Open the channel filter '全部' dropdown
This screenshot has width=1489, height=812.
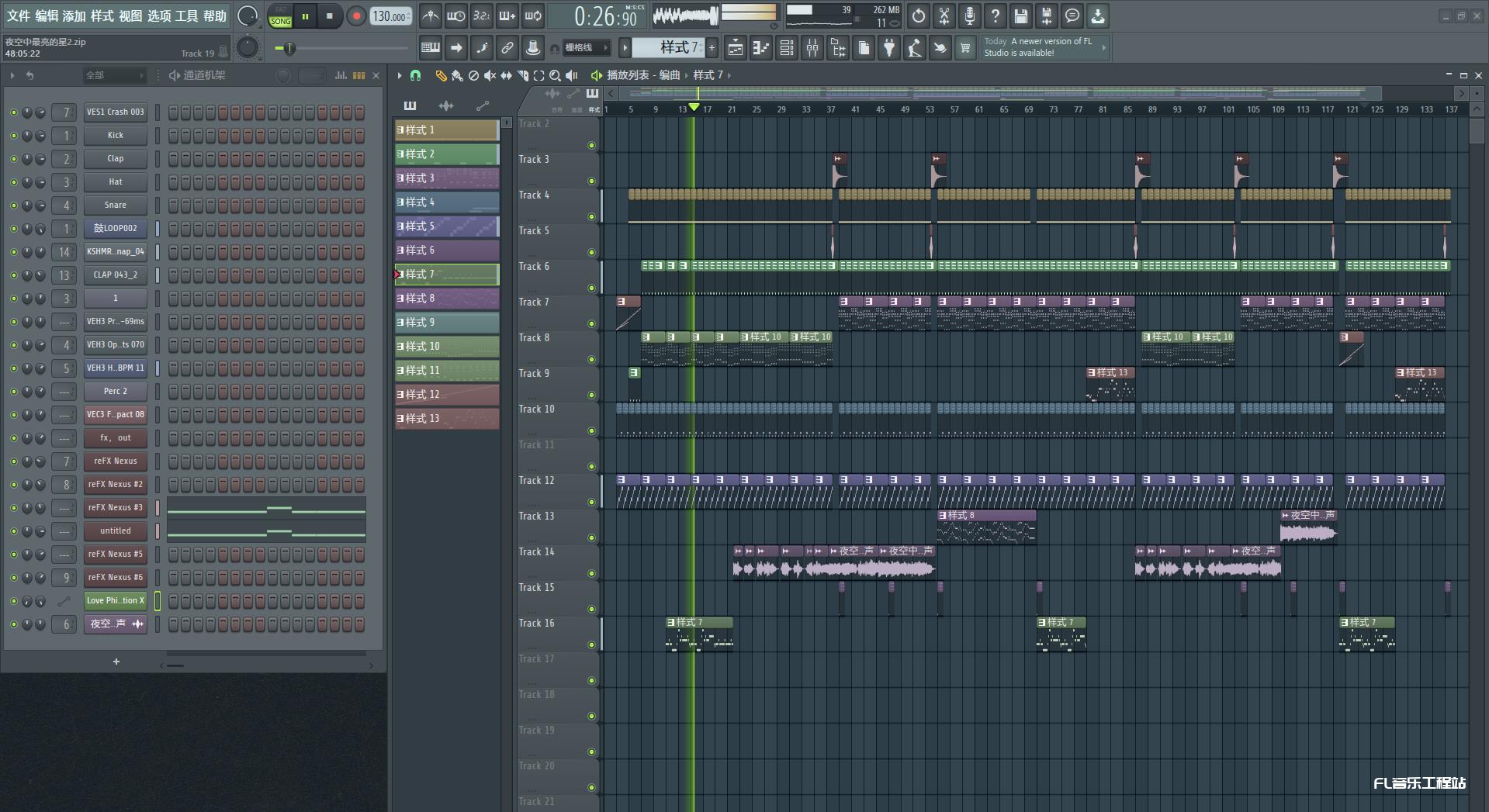pos(115,75)
